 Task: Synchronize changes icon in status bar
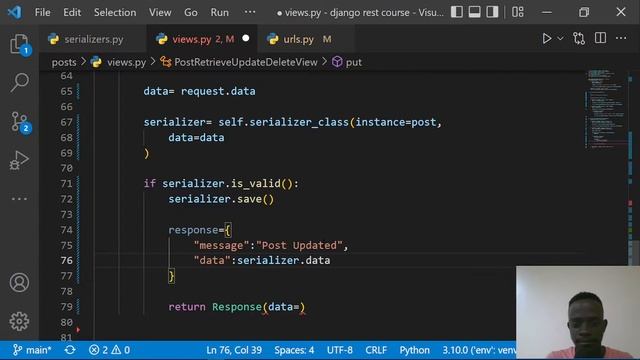click(70, 350)
